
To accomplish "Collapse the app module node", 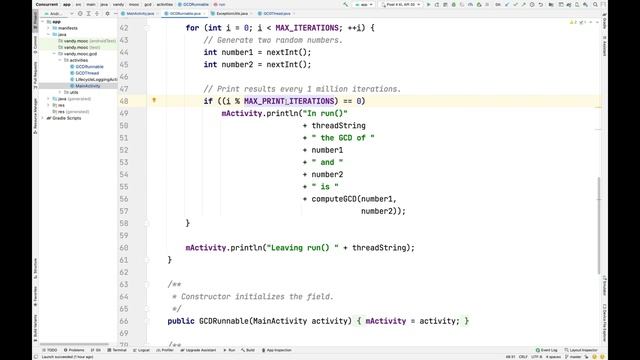I will (43, 22).
